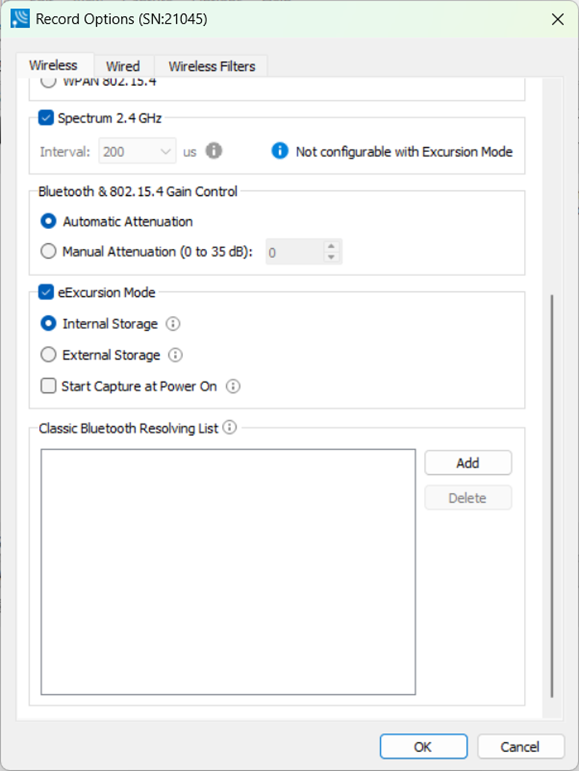Click the vertical scrollbar thumb
The image size is (579, 771).
click(552, 496)
